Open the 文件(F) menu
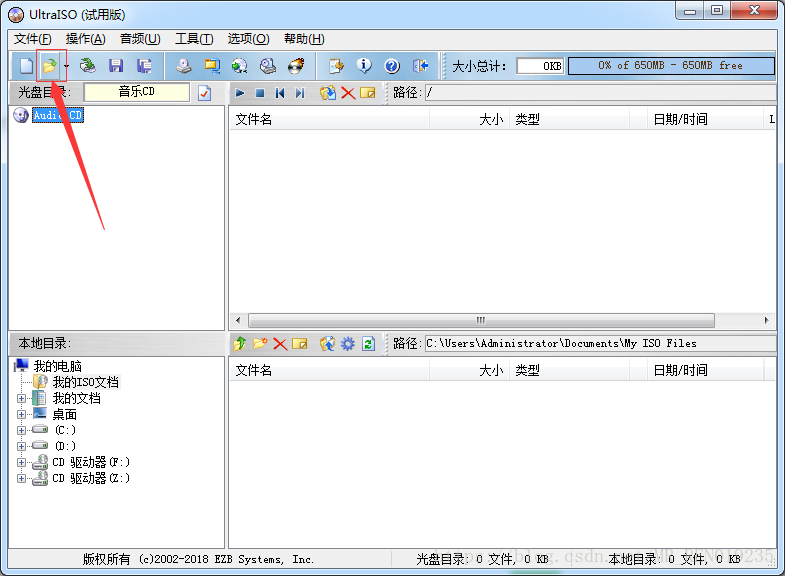Viewport: 785px width, 576px height. pos(33,39)
